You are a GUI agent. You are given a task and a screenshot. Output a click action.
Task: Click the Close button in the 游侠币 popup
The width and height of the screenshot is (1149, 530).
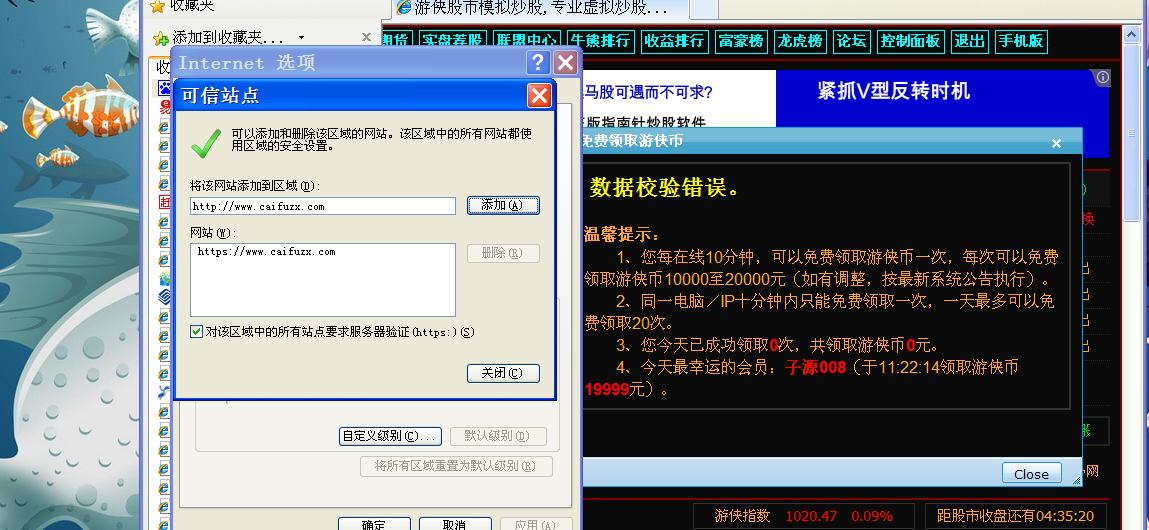tap(1030, 474)
